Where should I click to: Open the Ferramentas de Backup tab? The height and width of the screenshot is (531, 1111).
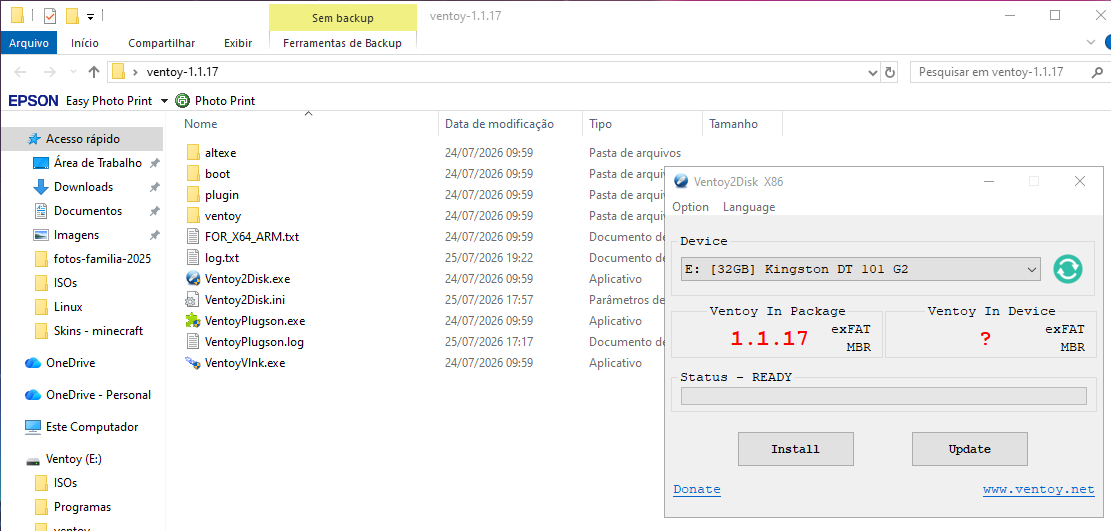point(342,43)
